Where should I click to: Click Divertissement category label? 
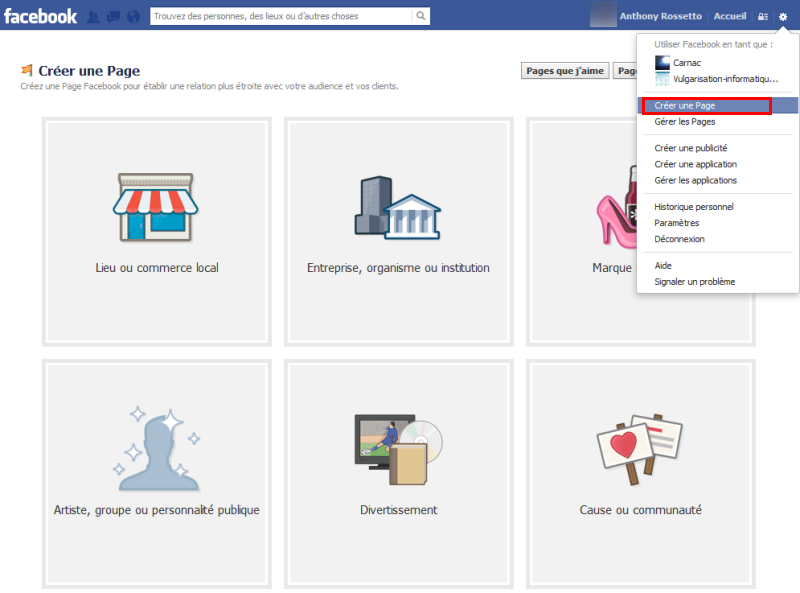coord(398,510)
